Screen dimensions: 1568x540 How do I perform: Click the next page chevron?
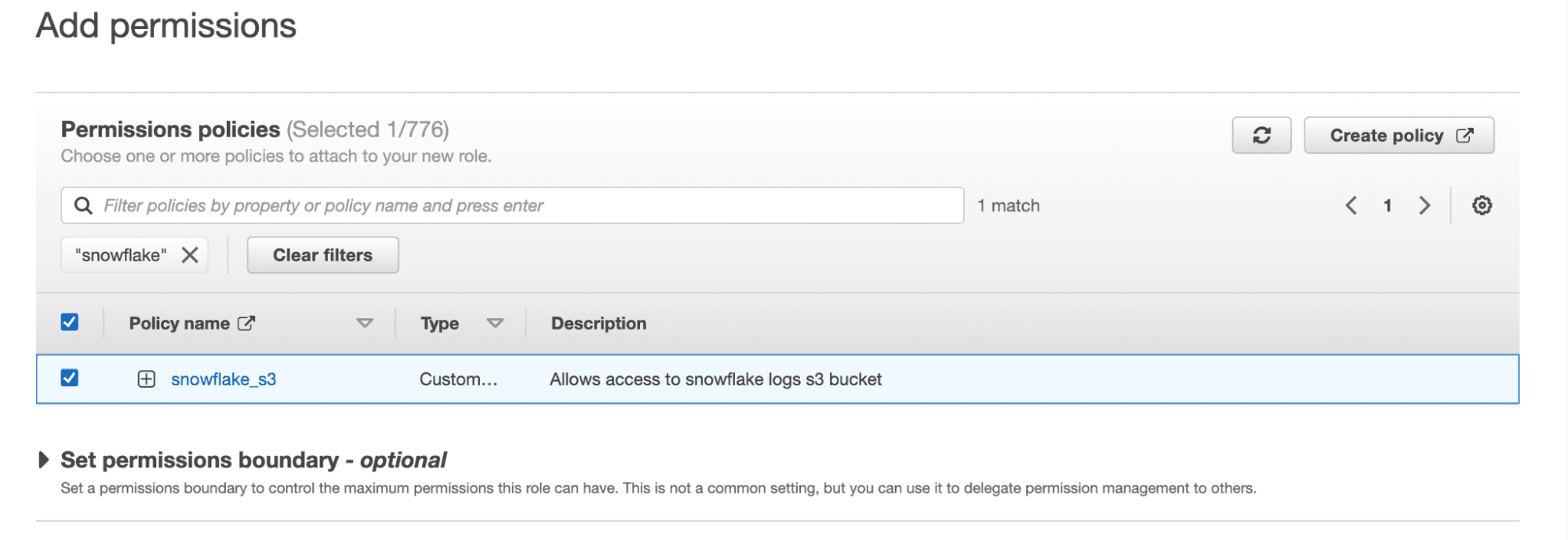pyautogui.click(x=1424, y=205)
